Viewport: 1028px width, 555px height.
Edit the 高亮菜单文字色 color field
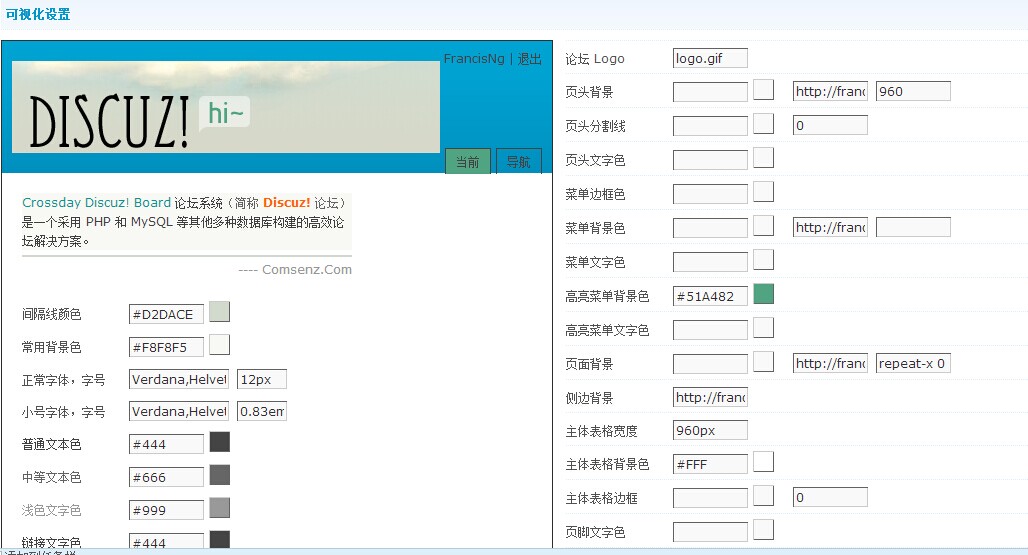click(710, 330)
